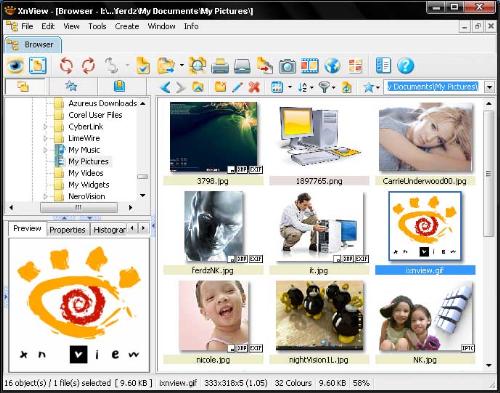Click the red X delete icon

(x=254, y=87)
